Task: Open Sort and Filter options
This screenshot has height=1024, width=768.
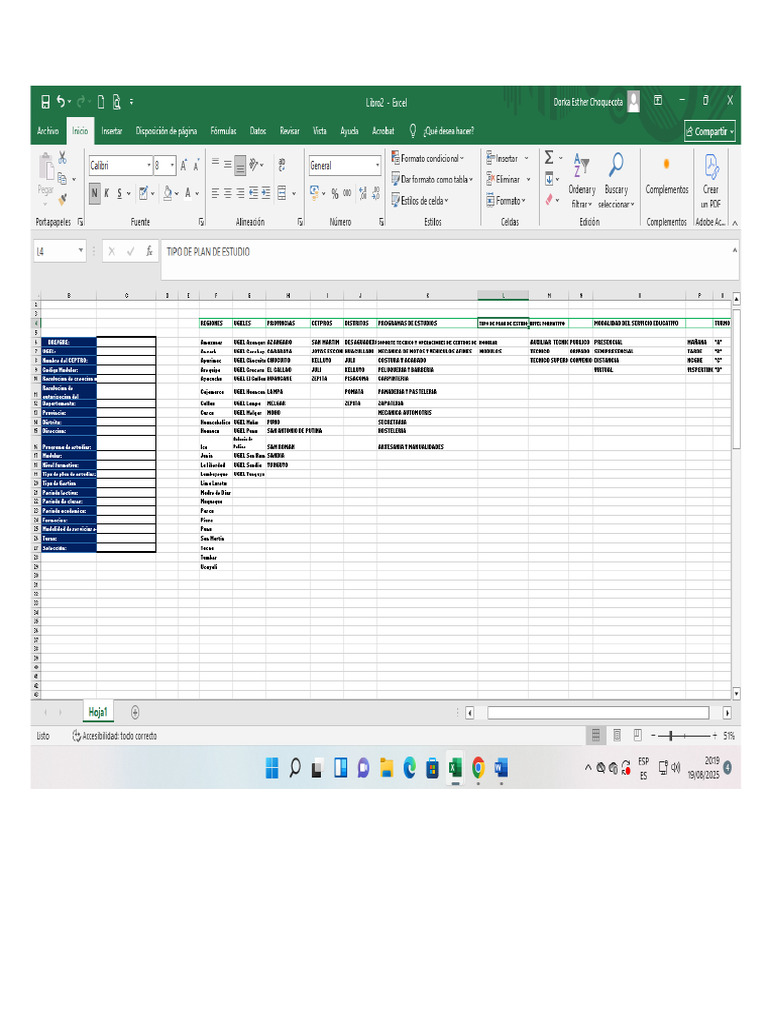Action: (x=581, y=180)
